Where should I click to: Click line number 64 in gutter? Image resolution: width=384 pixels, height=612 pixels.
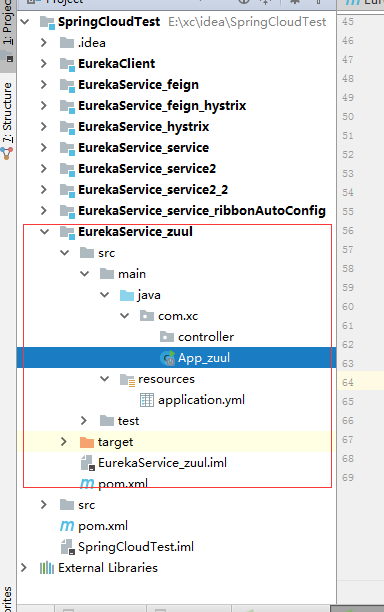click(348, 382)
